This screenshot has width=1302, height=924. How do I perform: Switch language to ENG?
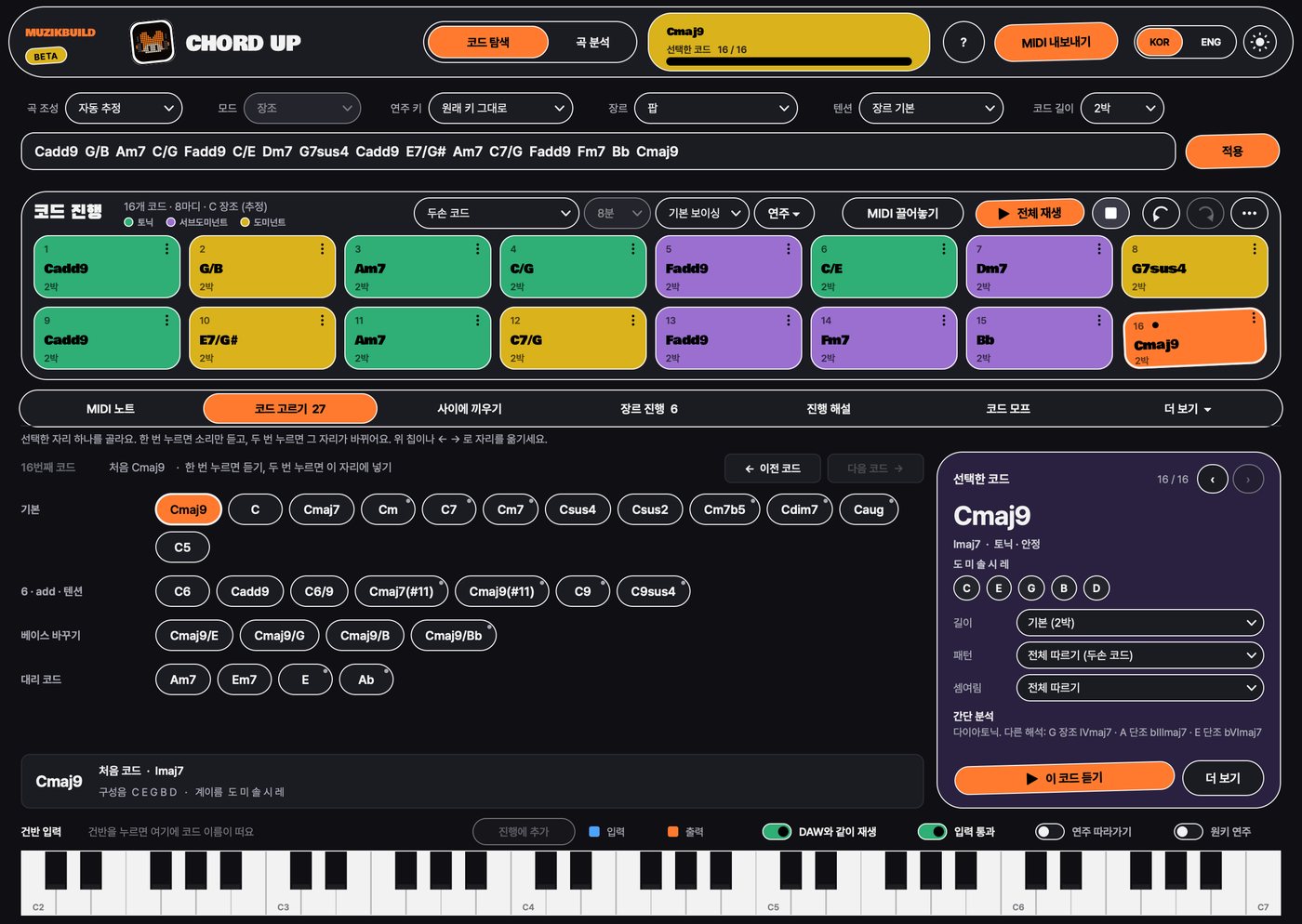(x=1210, y=42)
